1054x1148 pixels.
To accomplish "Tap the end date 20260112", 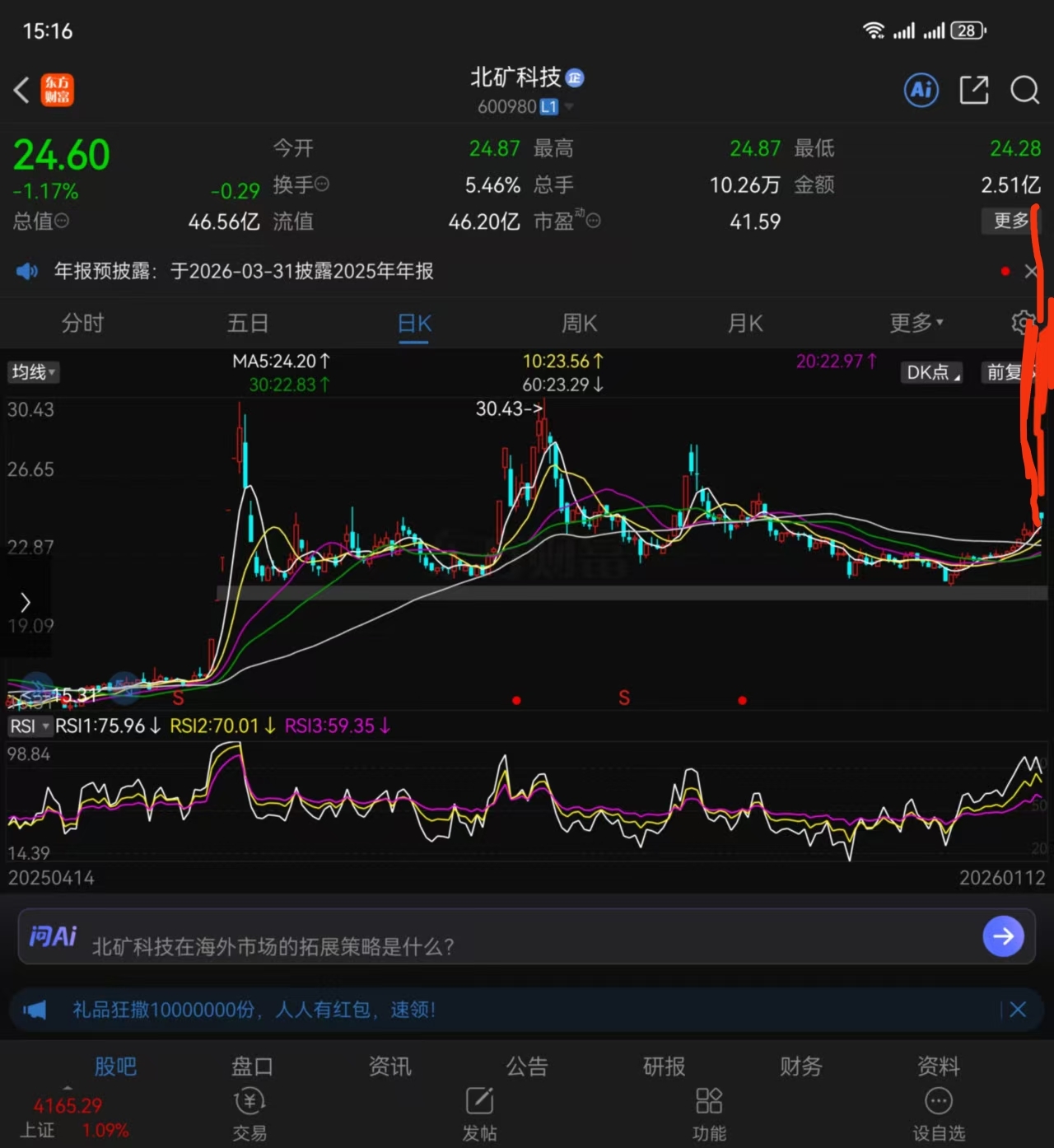I will (x=1002, y=878).
